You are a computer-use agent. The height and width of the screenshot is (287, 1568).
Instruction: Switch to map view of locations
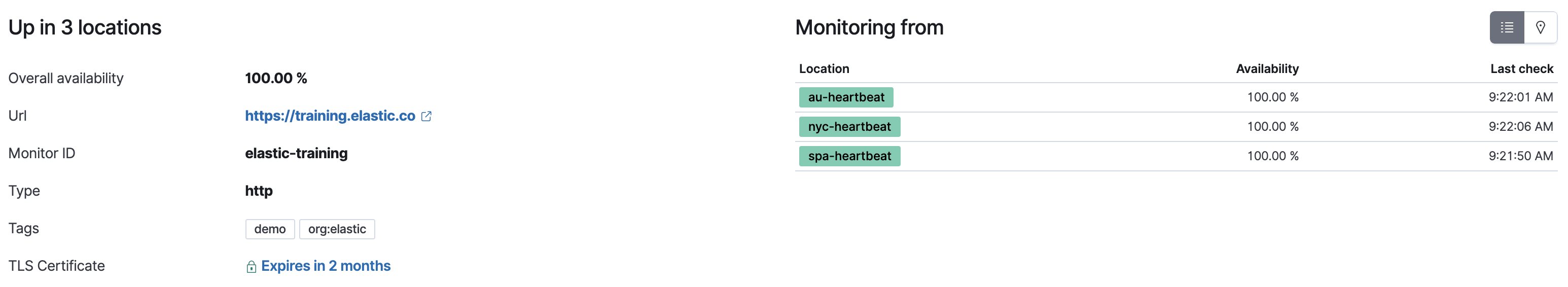pyautogui.click(x=1540, y=27)
